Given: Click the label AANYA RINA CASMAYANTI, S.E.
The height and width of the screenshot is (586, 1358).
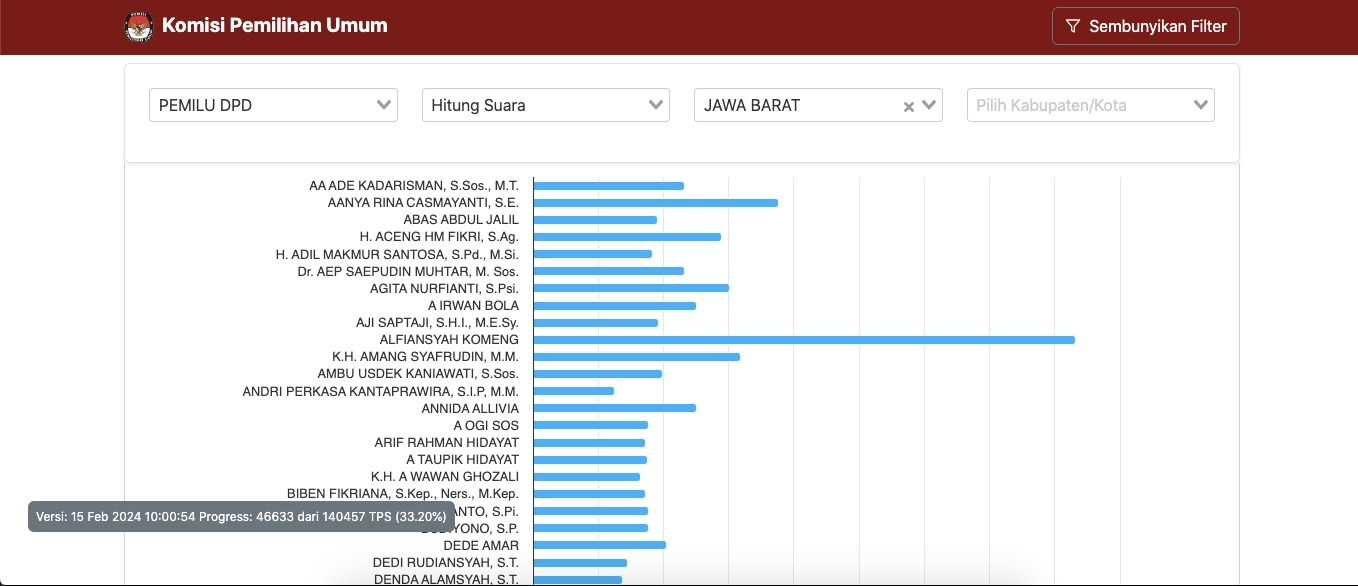Looking at the screenshot, I should pyautogui.click(x=423, y=203).
